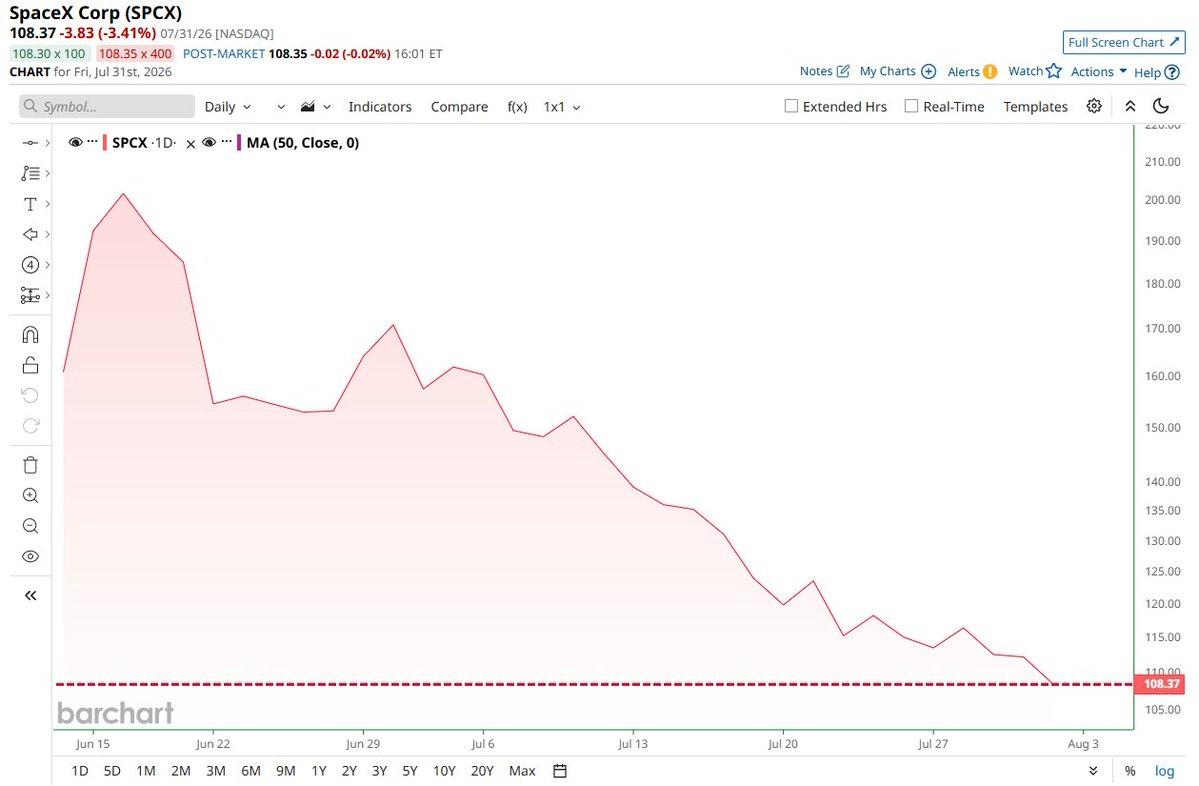Select the Max range
1199x786 pixels.
[x=522, y=771]
